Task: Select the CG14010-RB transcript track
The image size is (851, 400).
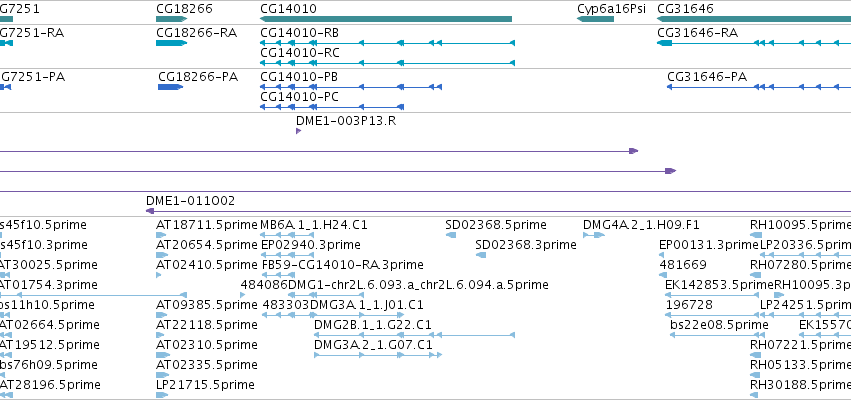Action: (388, 43)
